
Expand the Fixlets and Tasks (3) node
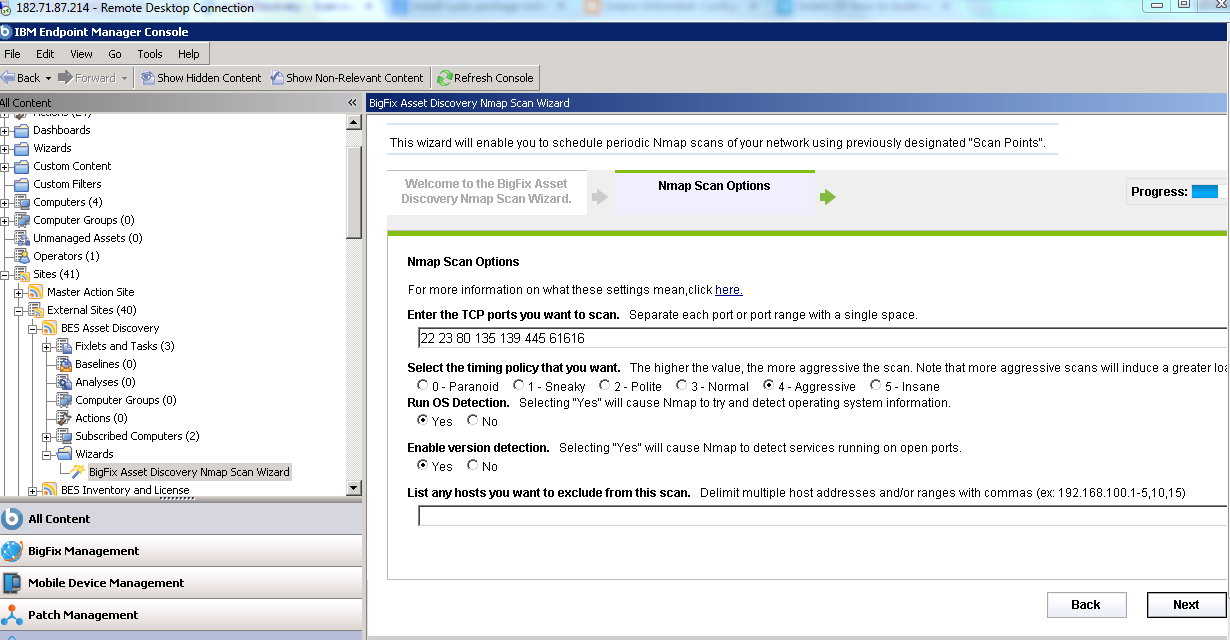pyautogui.click(x=47, y=346)
